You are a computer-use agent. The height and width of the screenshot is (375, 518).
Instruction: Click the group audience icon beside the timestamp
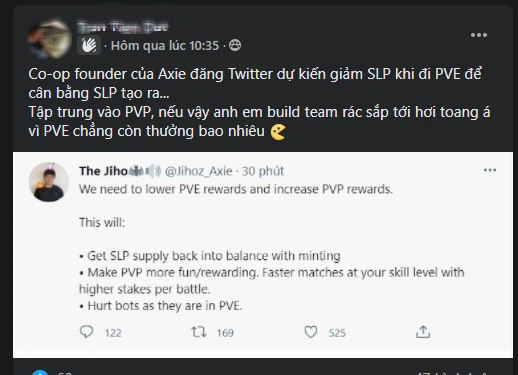click(x=235, y=45)
